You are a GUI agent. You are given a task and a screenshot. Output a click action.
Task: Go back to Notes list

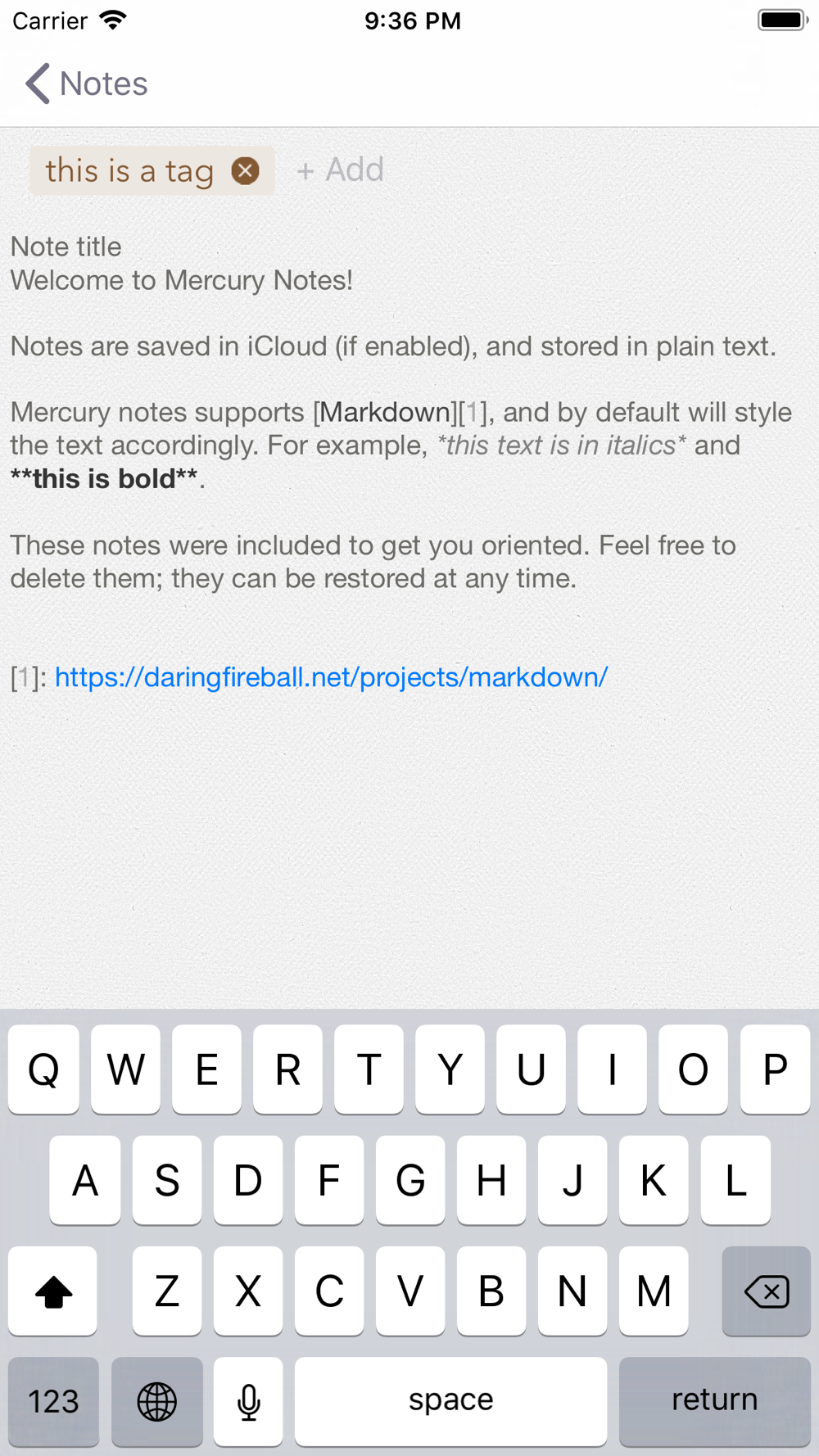pos(87,84)
